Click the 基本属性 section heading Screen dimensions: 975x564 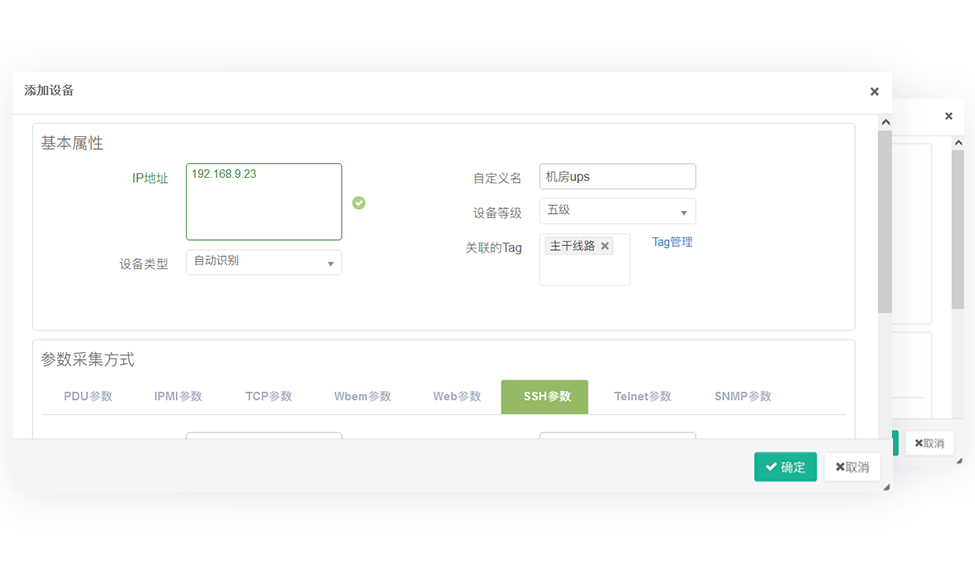pyautogui.click(x=72, y=144)
